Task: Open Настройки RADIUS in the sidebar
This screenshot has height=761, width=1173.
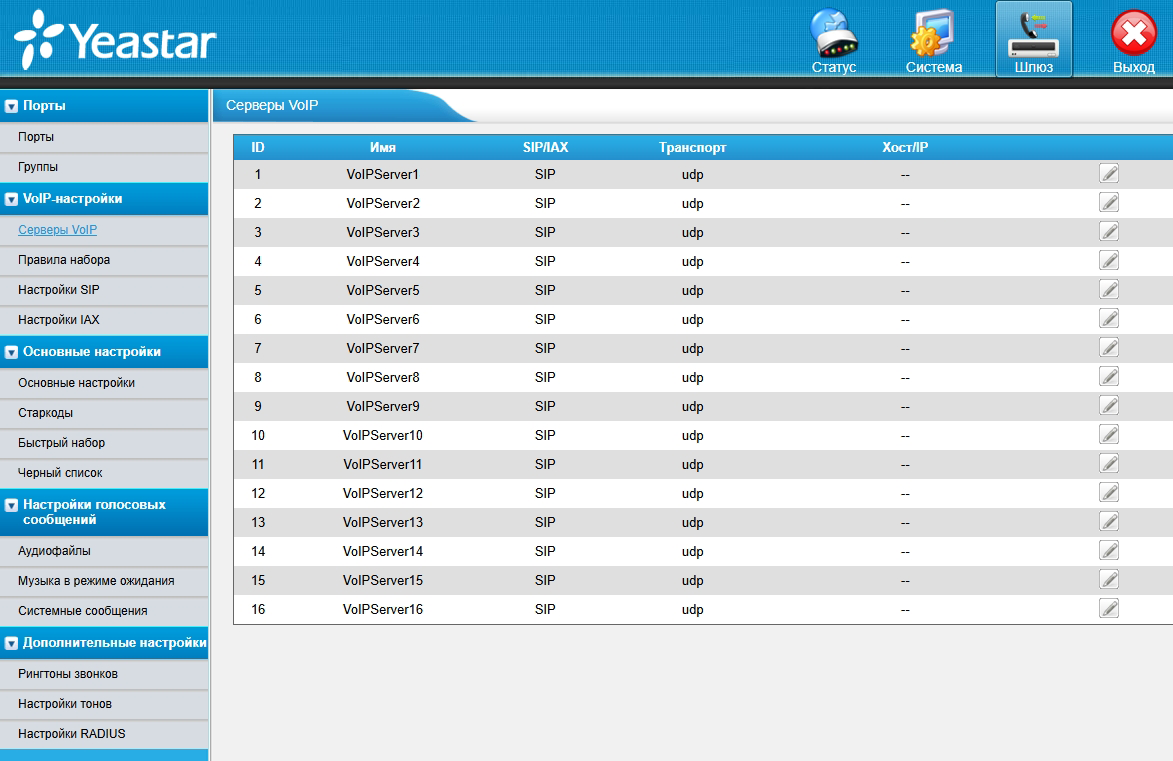Action: 72,734
